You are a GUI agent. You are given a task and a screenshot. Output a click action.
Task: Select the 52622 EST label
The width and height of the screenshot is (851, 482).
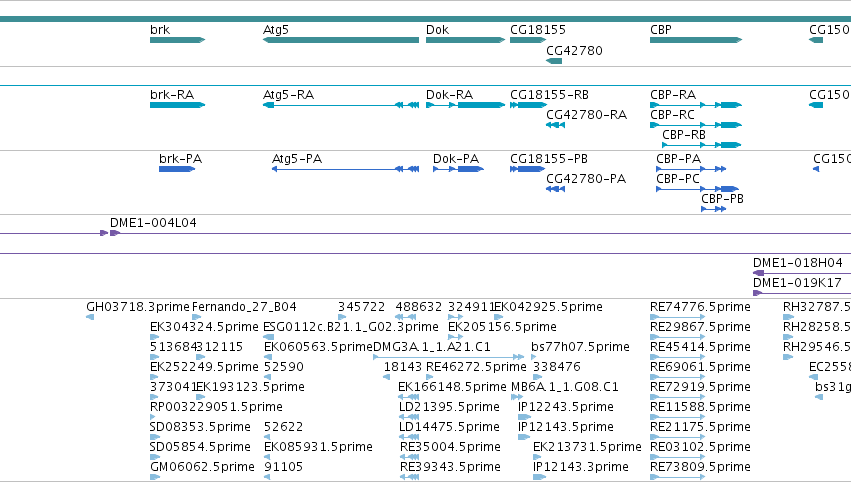coord(284,427)
